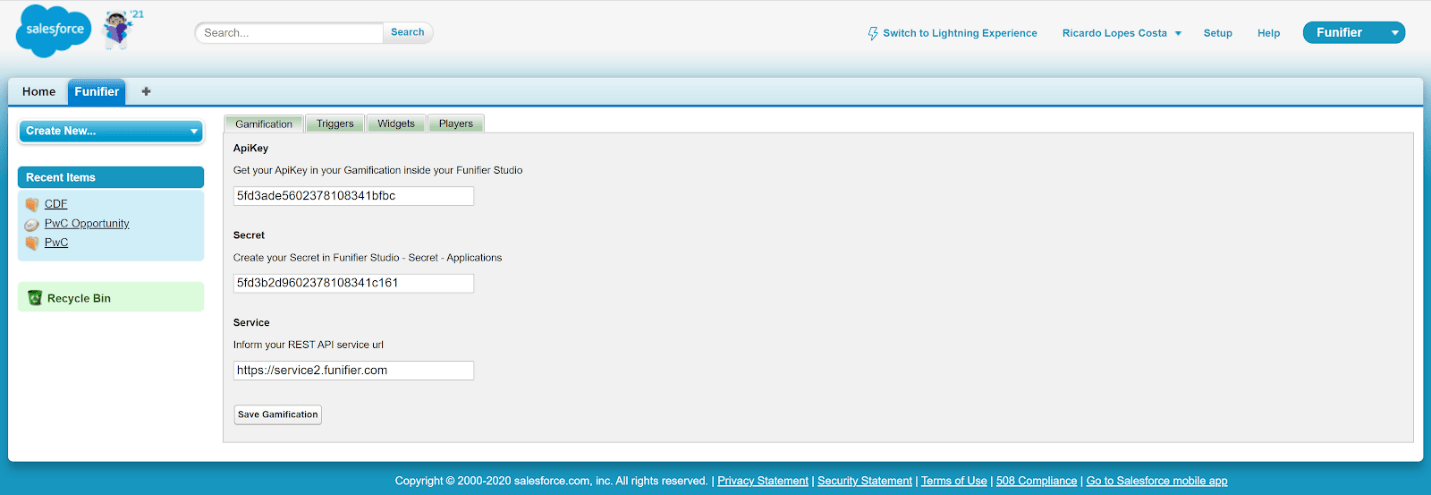
Task: Click the Search button
Action: 407,32
